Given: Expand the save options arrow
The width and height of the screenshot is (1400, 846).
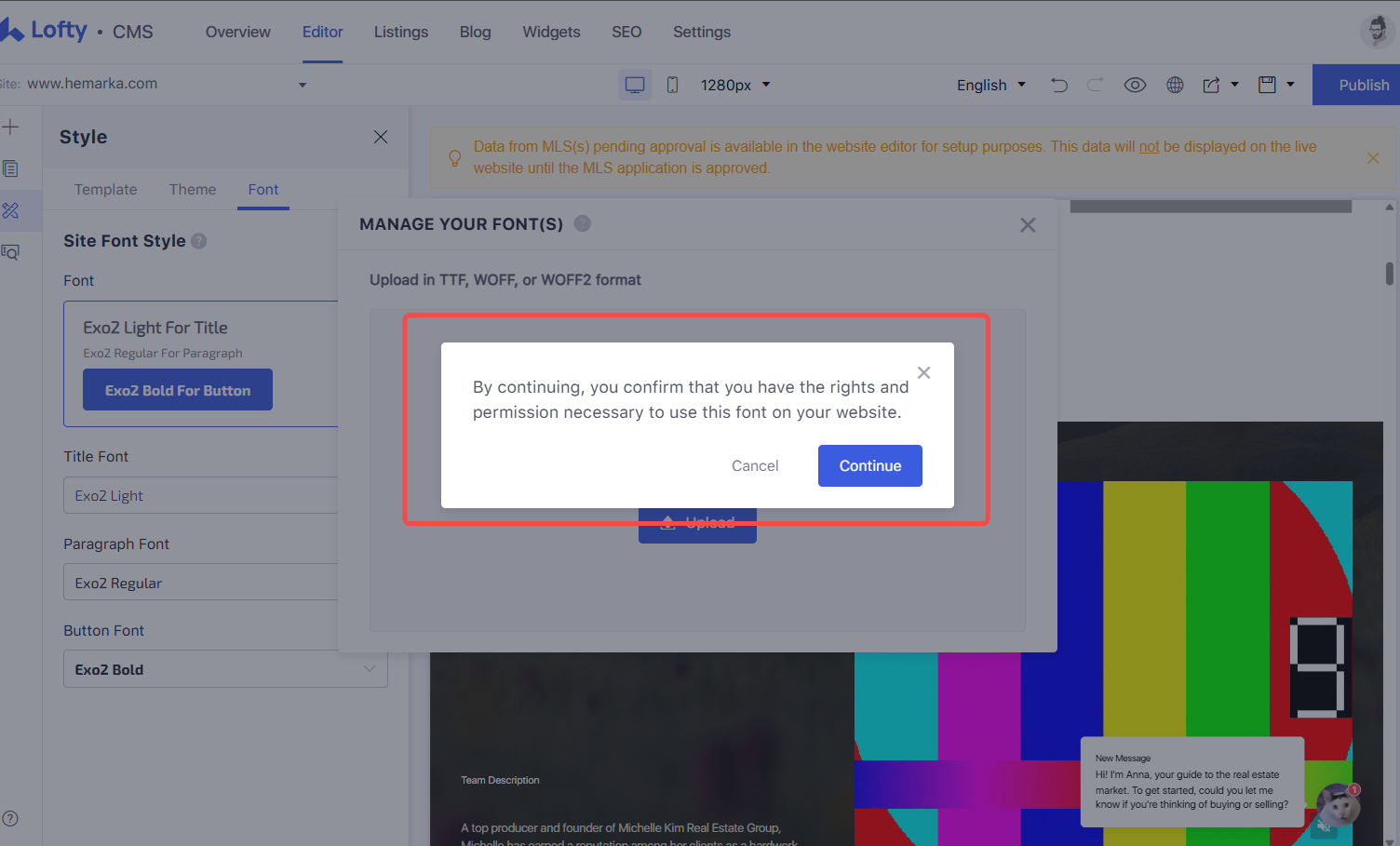Looking at the screenshot, I should (x=1290, y=85).
